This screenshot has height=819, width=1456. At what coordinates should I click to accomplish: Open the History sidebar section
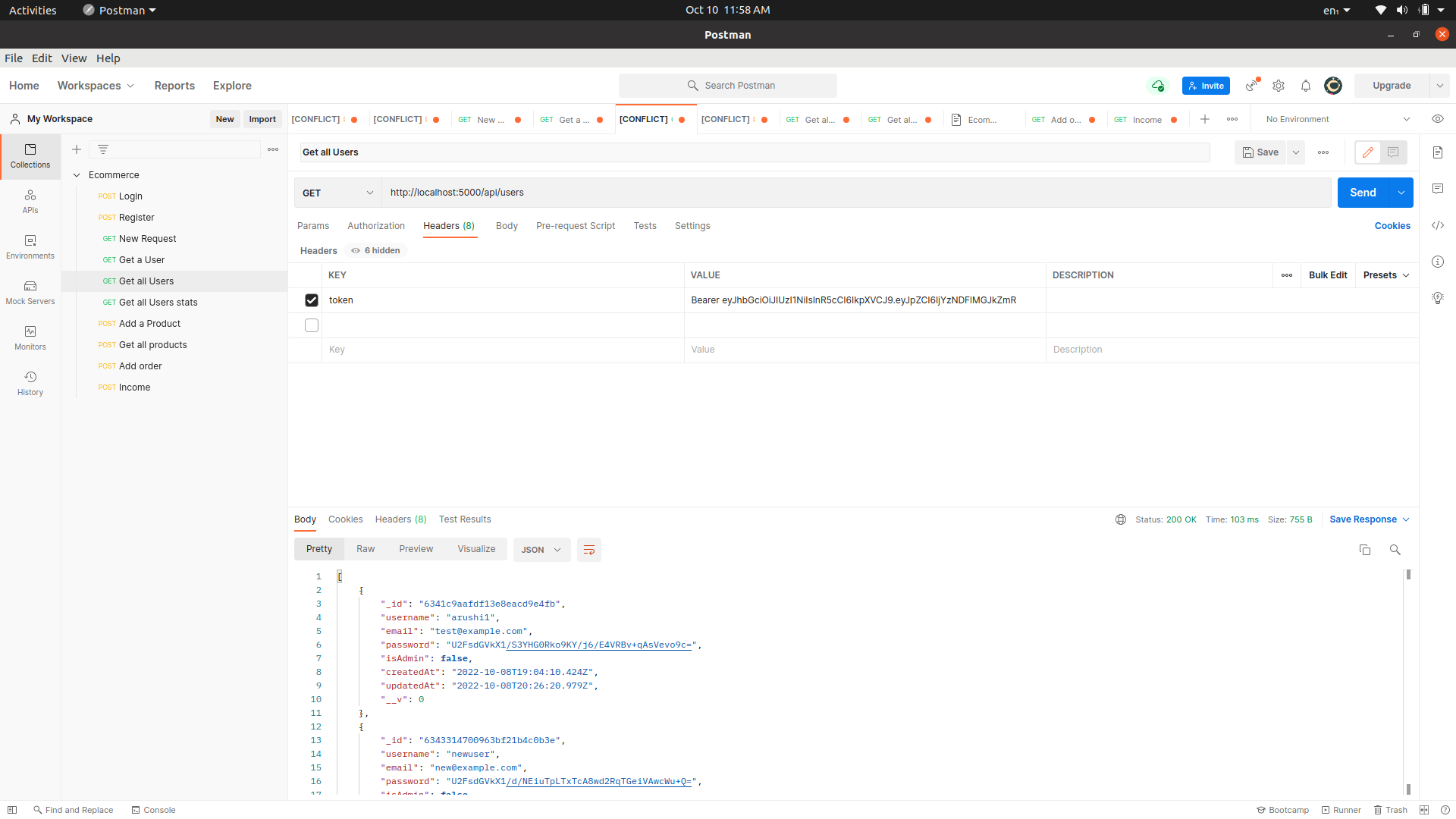pyautogui.click(x=30, y=384)
